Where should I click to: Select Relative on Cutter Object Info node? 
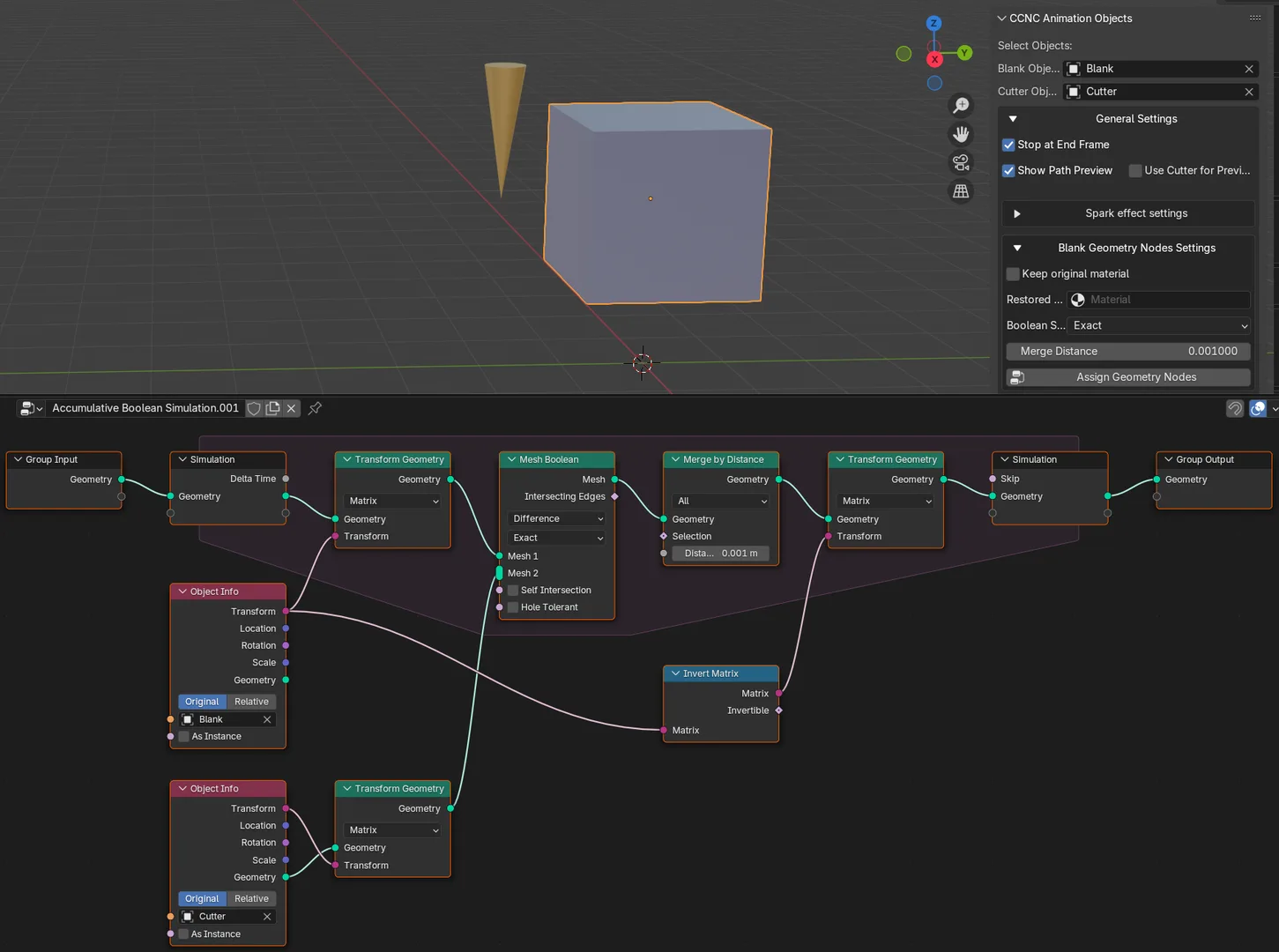pos(252,899)
